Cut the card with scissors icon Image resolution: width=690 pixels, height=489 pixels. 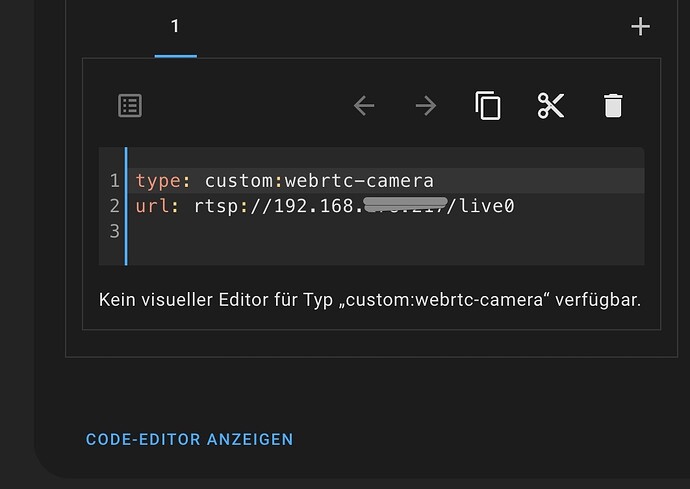(551, 106)
